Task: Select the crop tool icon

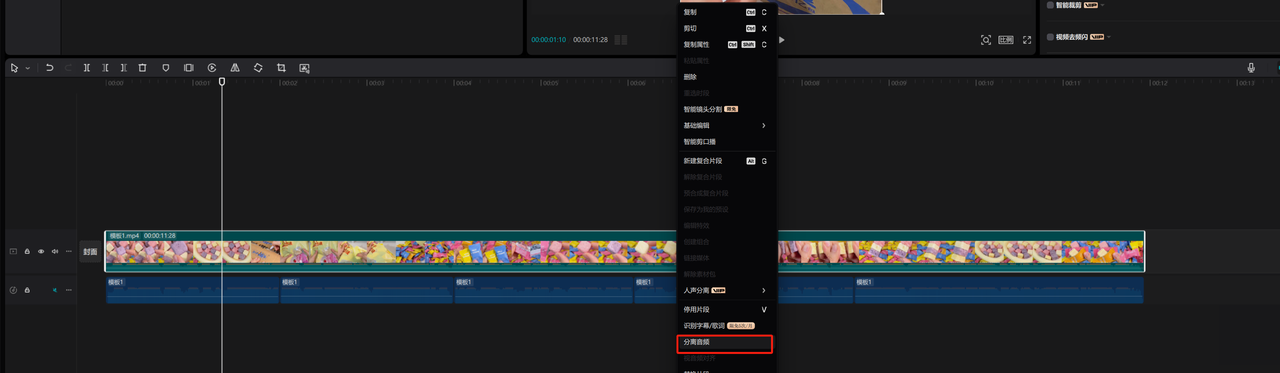Action: [x=281, y=68]
